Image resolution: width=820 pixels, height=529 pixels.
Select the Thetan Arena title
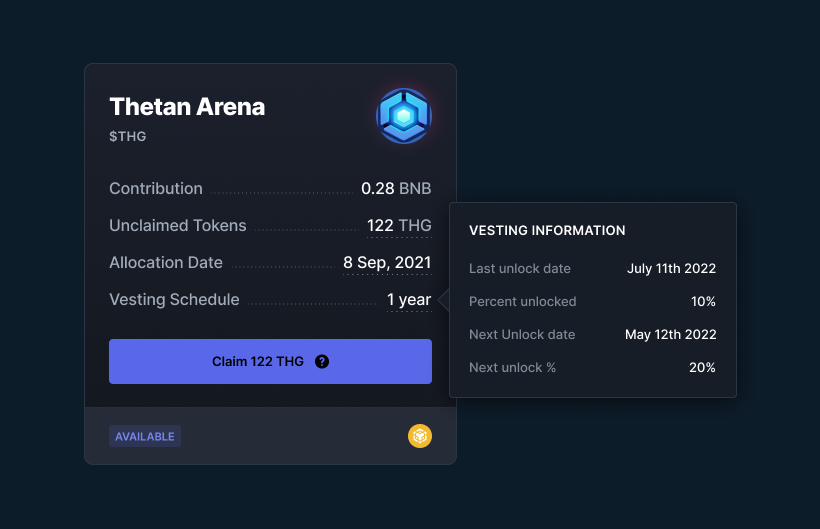tap(187, 107)
